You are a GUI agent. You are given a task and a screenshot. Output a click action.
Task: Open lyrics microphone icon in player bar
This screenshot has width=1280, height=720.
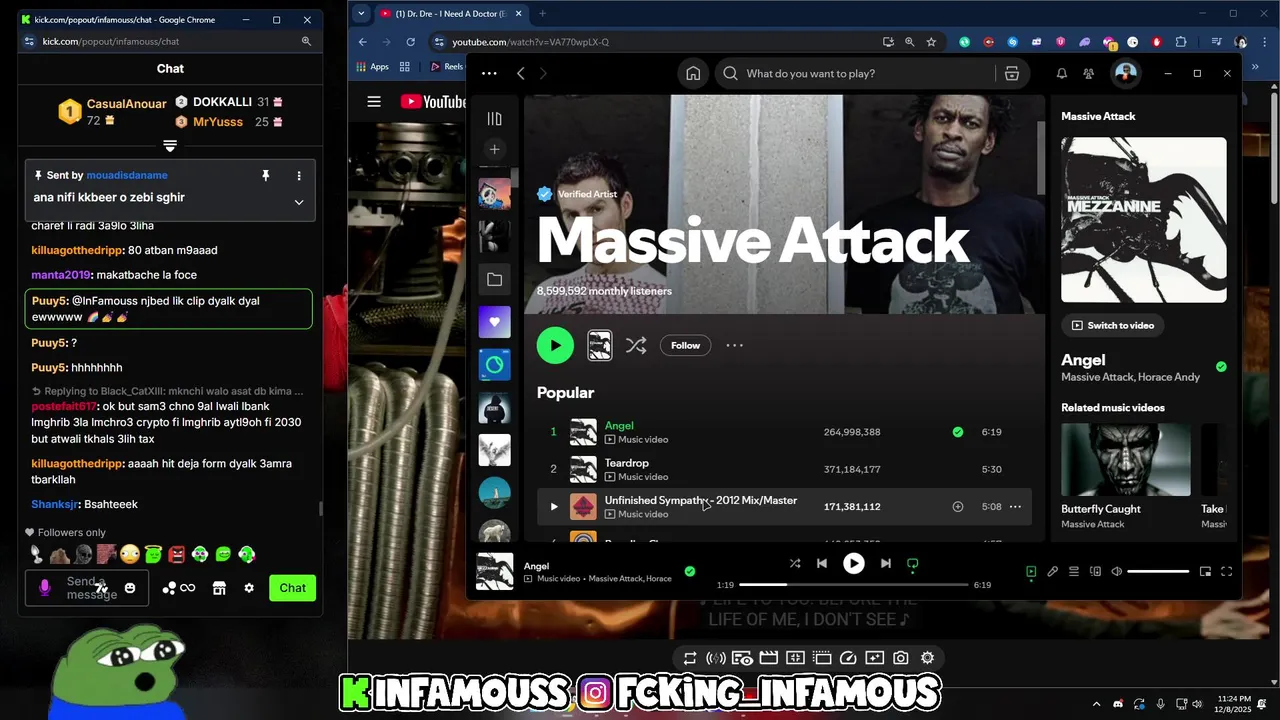tap(1052, 572)
